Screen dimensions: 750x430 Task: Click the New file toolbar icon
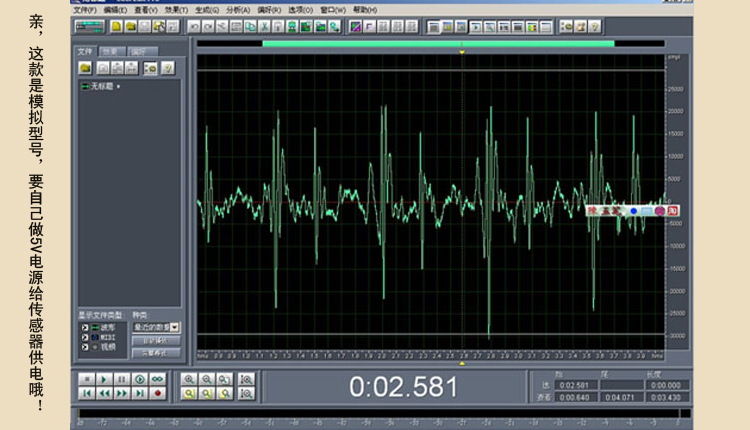116,26
